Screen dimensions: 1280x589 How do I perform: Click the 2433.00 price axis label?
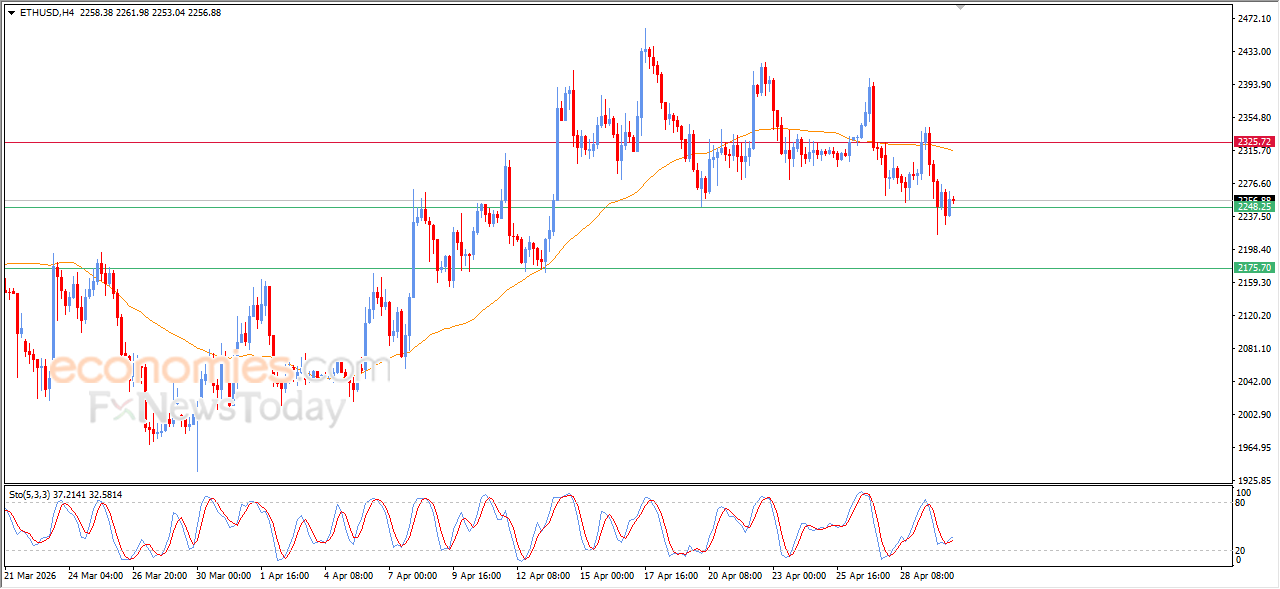[x=1254, y=52]
